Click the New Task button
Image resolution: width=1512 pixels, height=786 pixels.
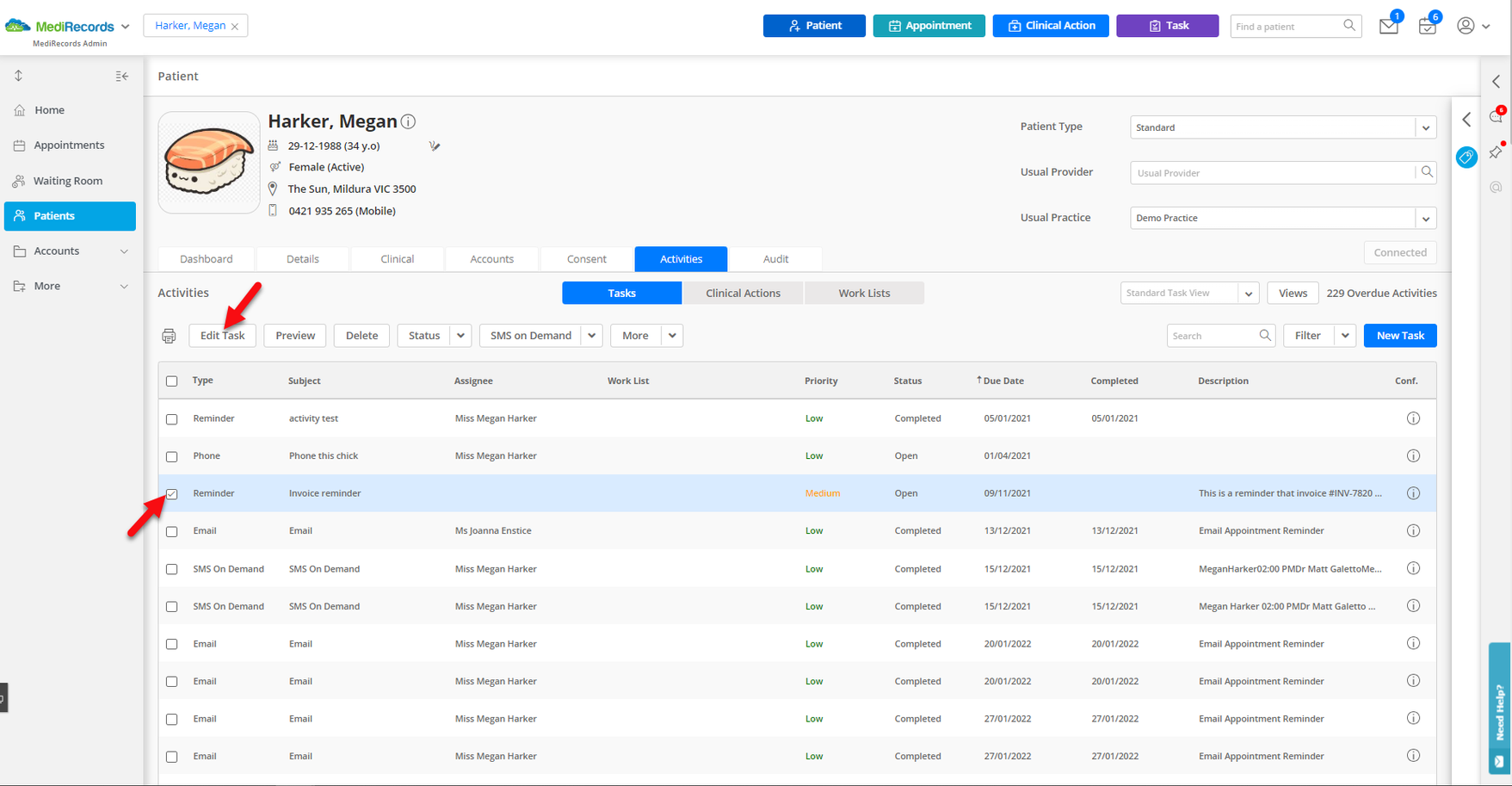coord(1400,336)
